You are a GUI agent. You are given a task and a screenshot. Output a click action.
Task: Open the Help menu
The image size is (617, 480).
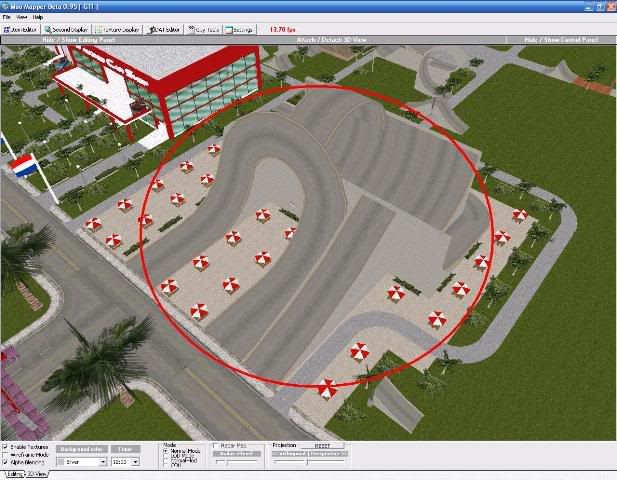(37, 17)
